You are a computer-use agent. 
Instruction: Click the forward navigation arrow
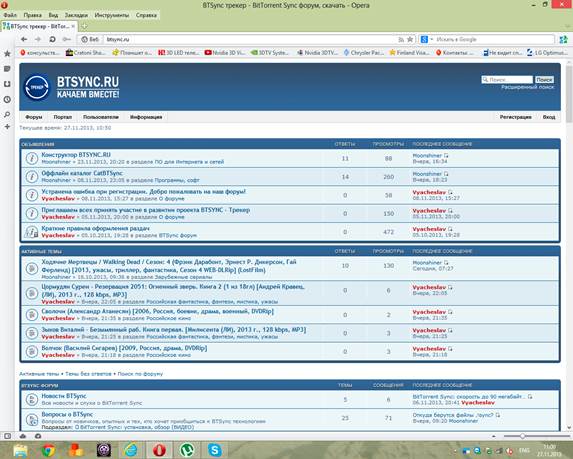pos(38,39)
